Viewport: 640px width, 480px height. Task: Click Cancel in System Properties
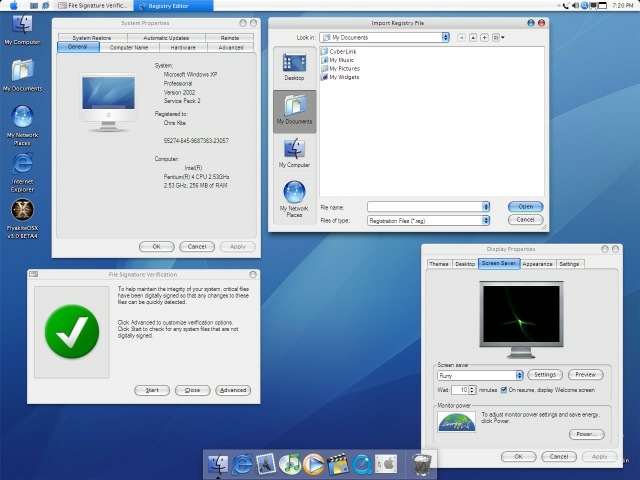click(x=197, y=247)
